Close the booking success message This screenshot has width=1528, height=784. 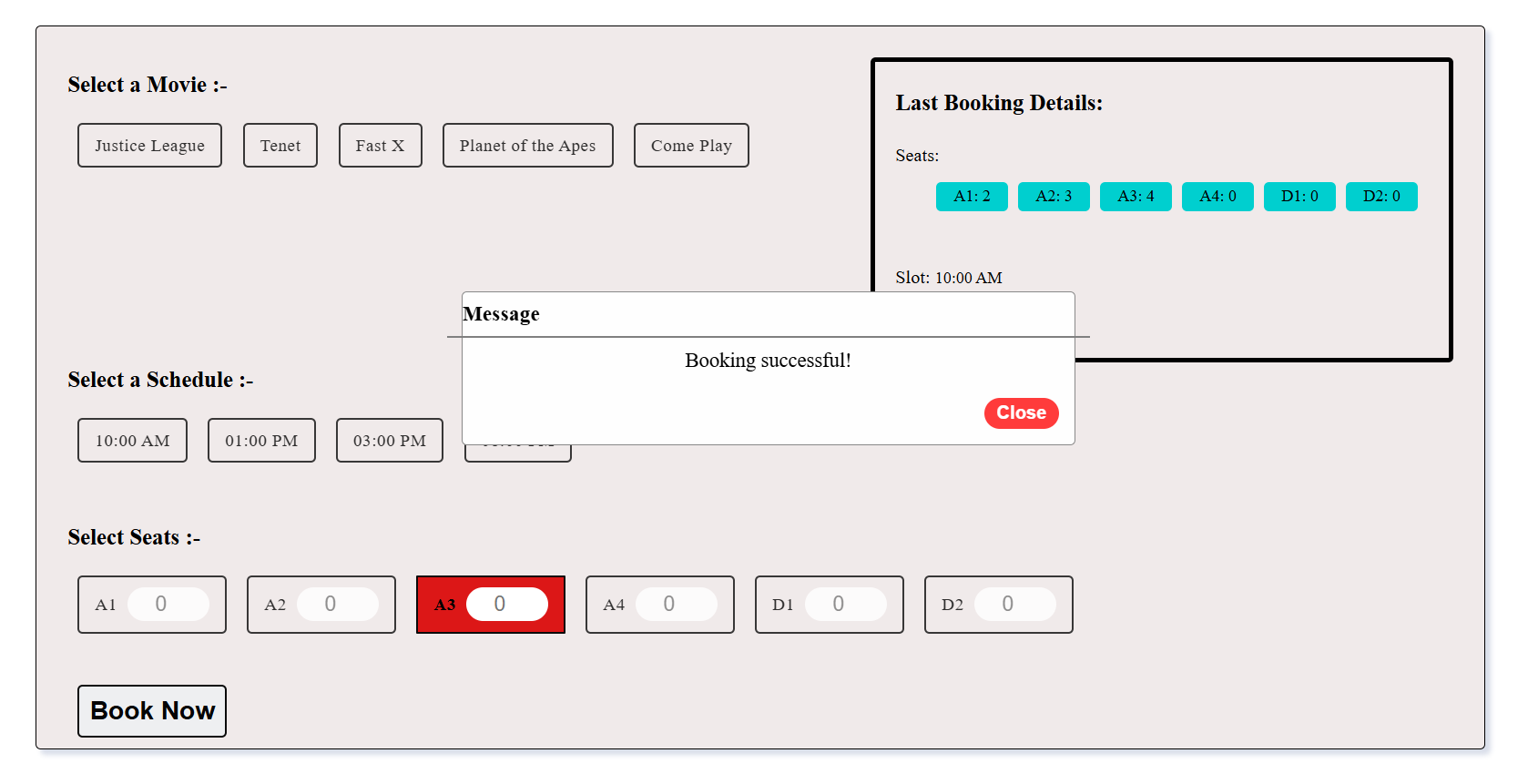(1021, 412)
